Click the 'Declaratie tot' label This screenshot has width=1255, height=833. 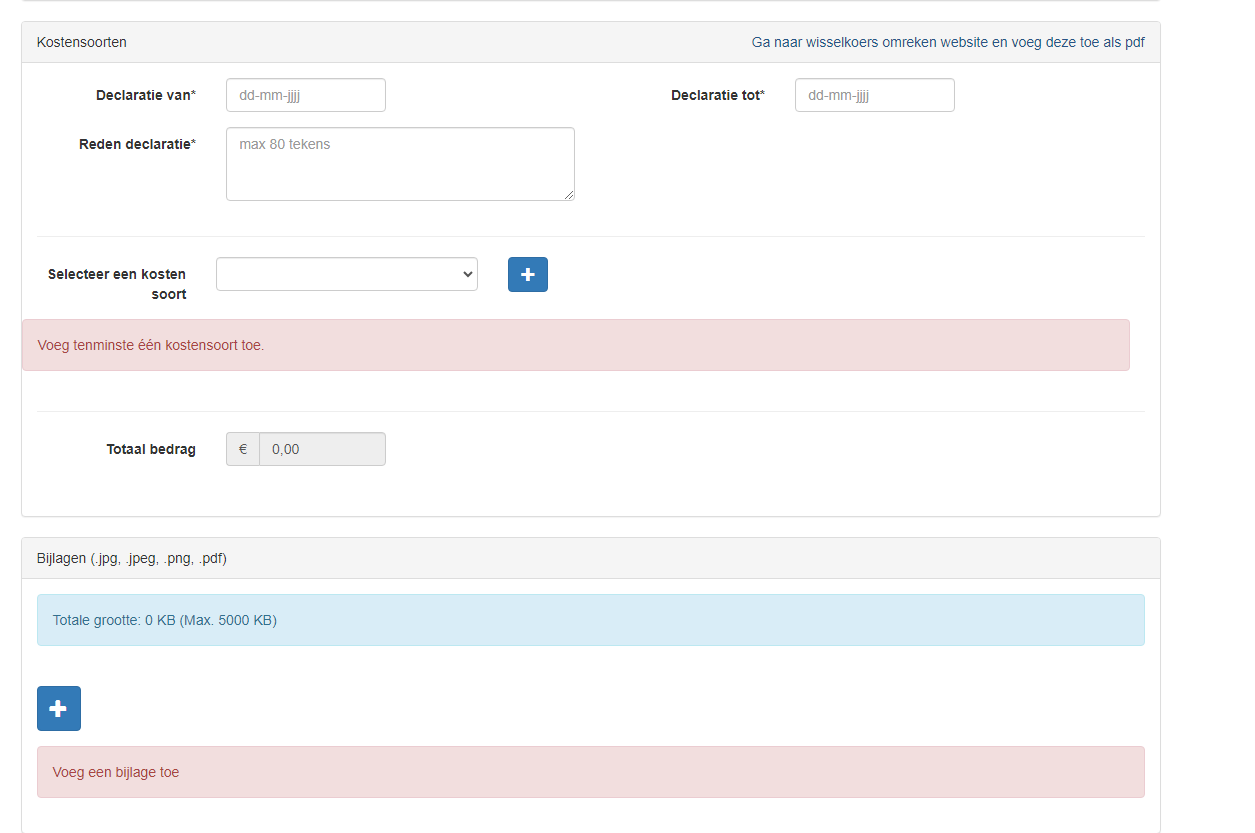(717, 95)
